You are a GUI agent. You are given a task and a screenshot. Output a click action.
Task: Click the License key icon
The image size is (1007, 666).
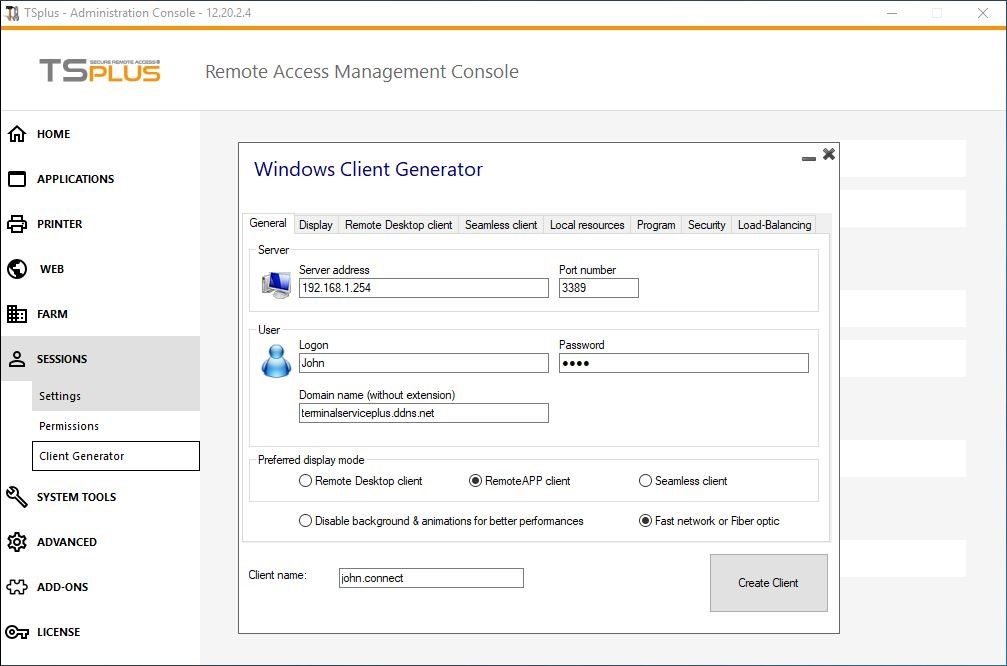point(17,632)
